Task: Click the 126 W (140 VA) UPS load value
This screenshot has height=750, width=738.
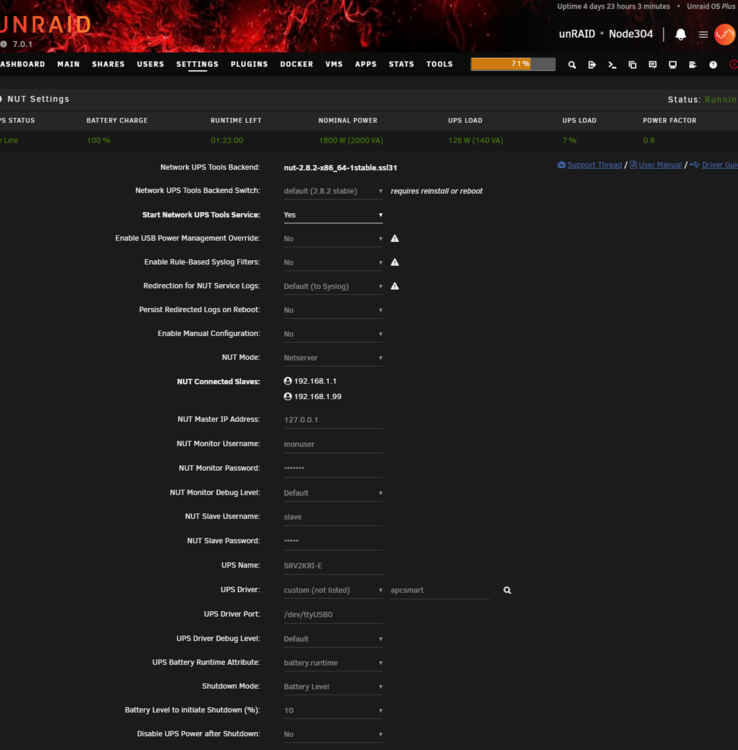Action: point(476,140)
